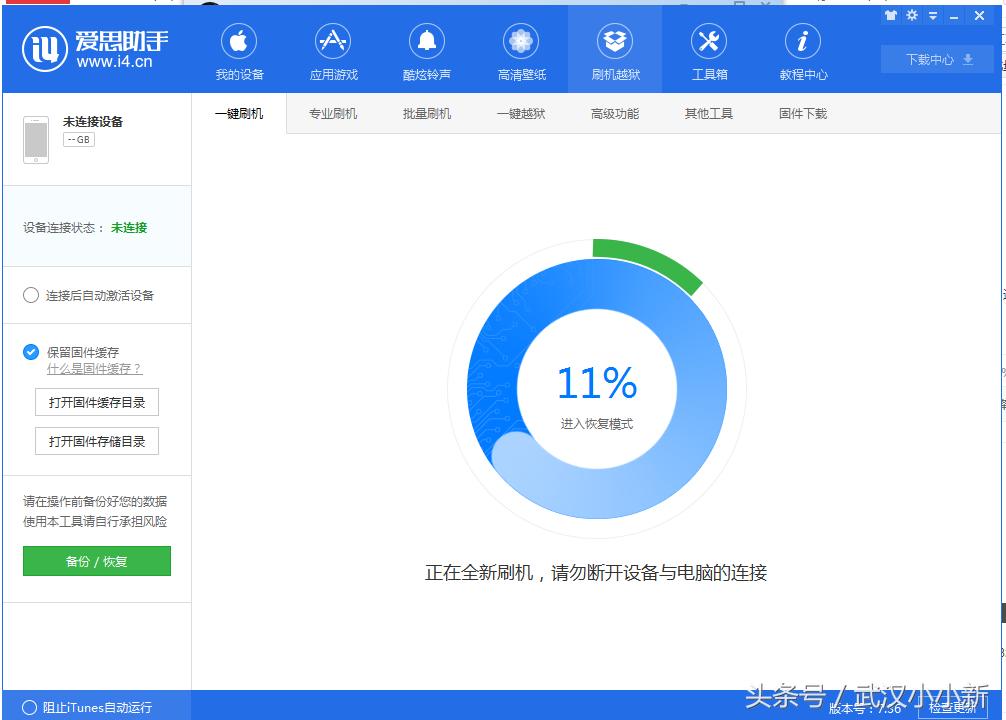The width and height of the screenshot is (1006, 720).
Task: Open the settings gear icon
Action: (x=911, y=16)
